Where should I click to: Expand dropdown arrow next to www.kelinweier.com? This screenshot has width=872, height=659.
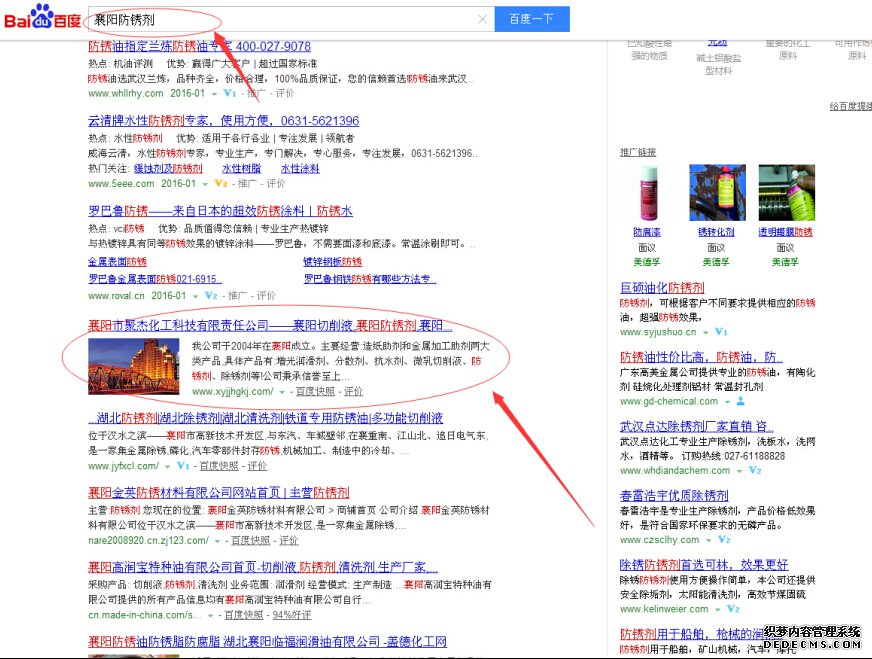click(718, 610)
